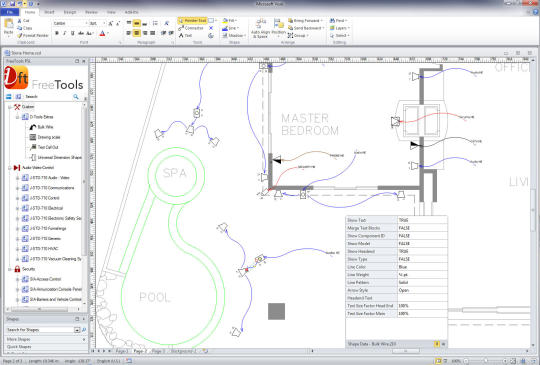Click the Copy command
This screenshot has width=540, height=365.
pyautogui.click(x=25, y=28)
